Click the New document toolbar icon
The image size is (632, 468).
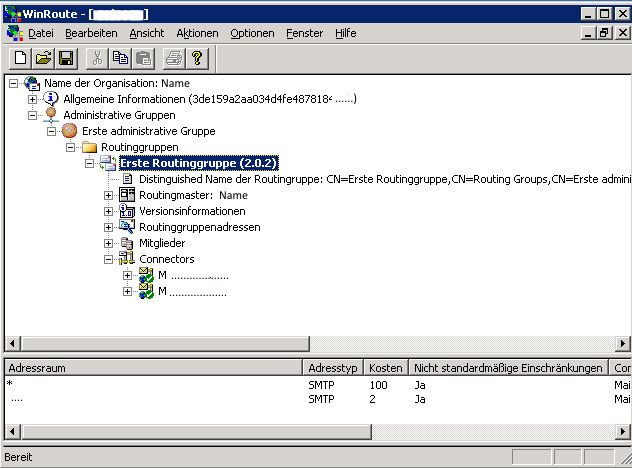tap(21, 58)
